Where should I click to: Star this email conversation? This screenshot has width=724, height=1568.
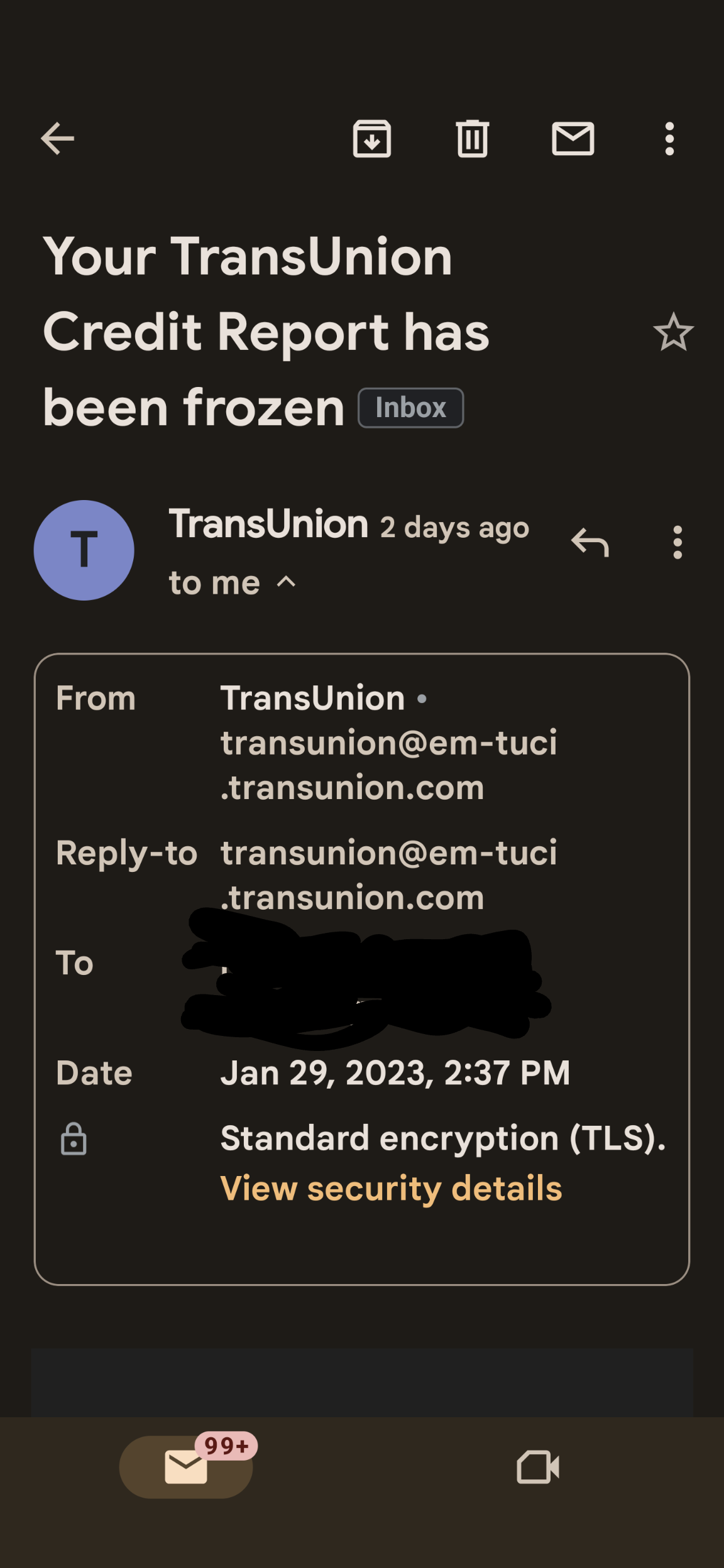[673, 332]
